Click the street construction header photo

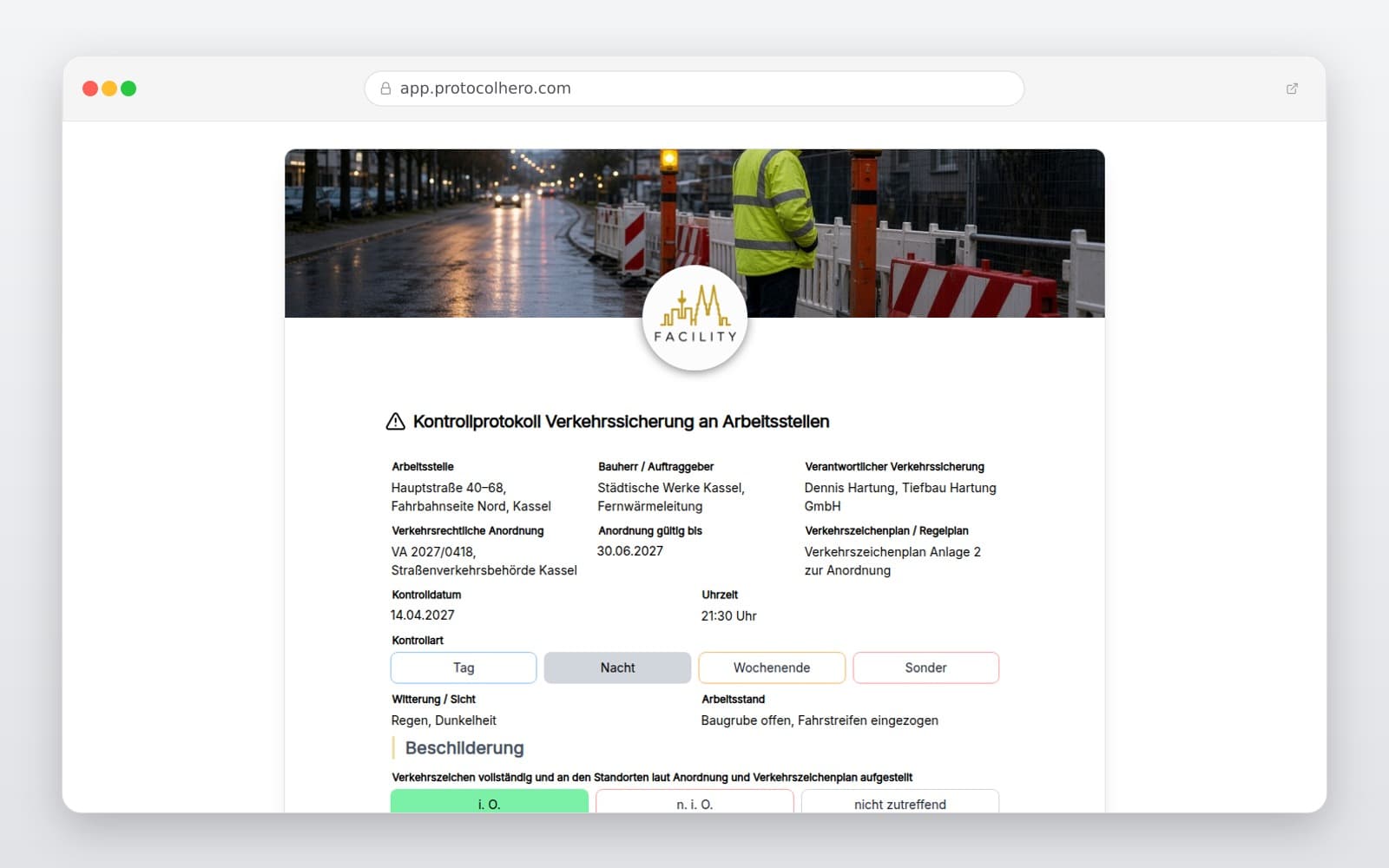(694, 233)
